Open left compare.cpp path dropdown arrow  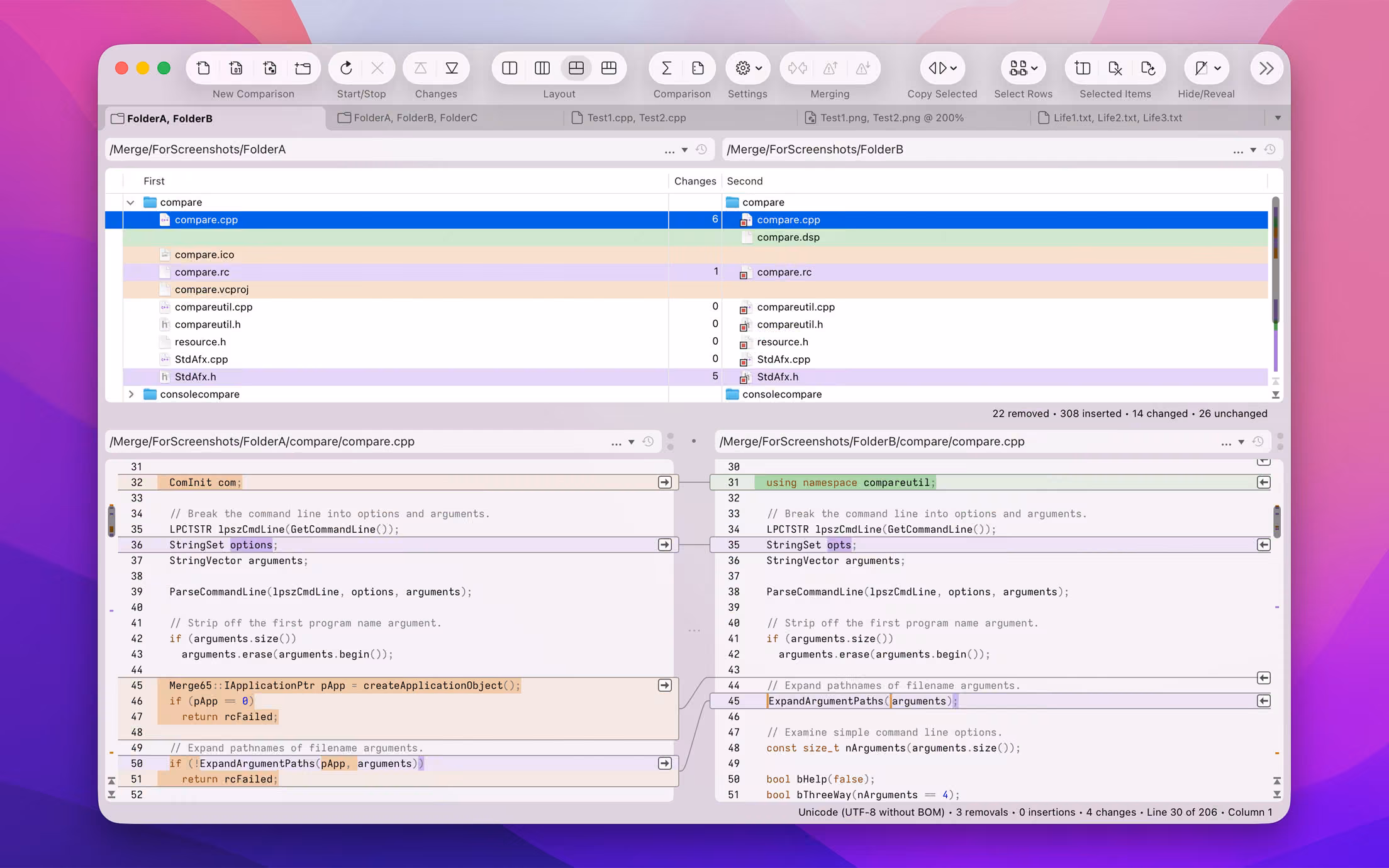pyautogui.click(x=632, y=442)
